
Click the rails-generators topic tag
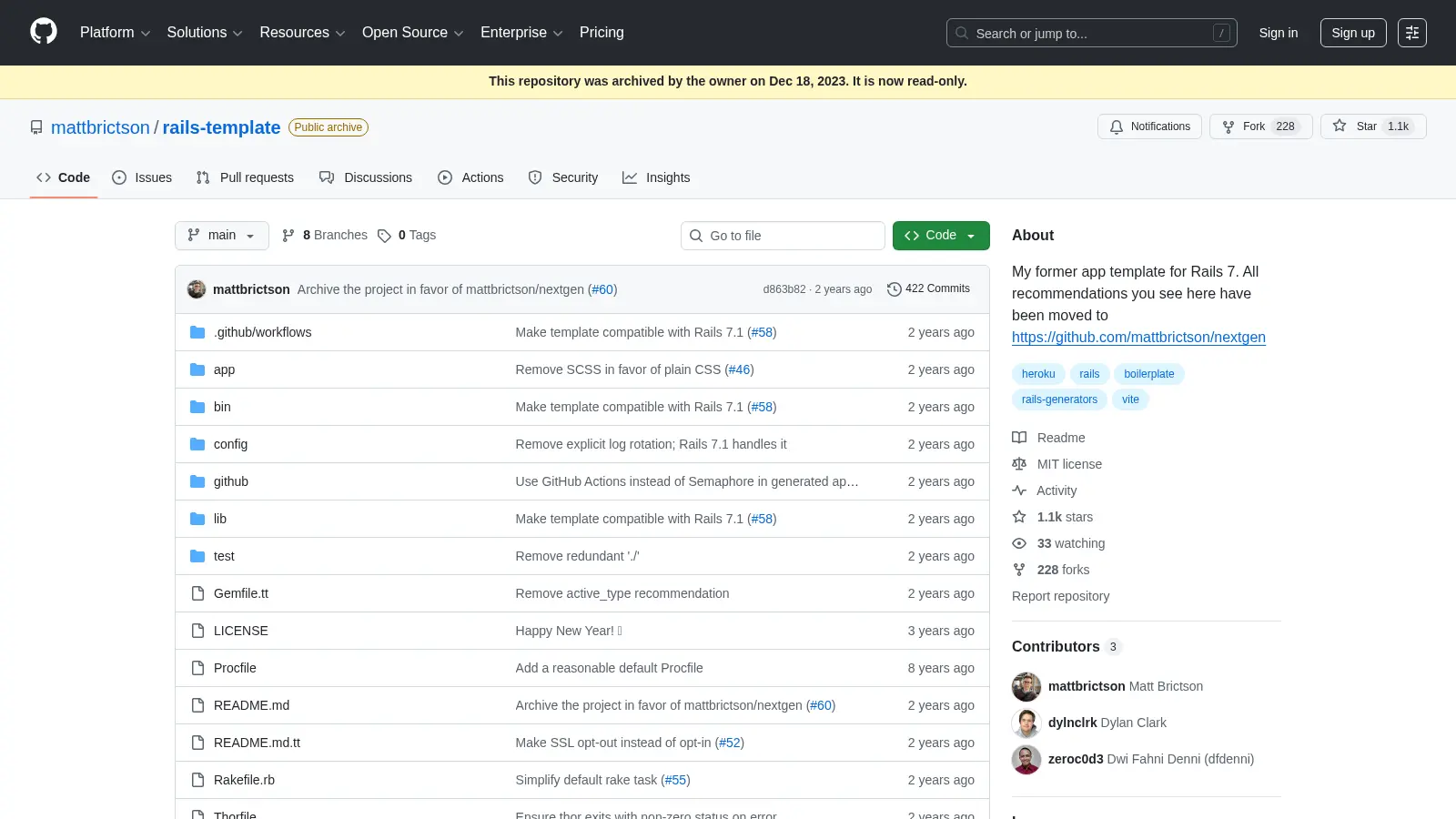point(1059,399)
